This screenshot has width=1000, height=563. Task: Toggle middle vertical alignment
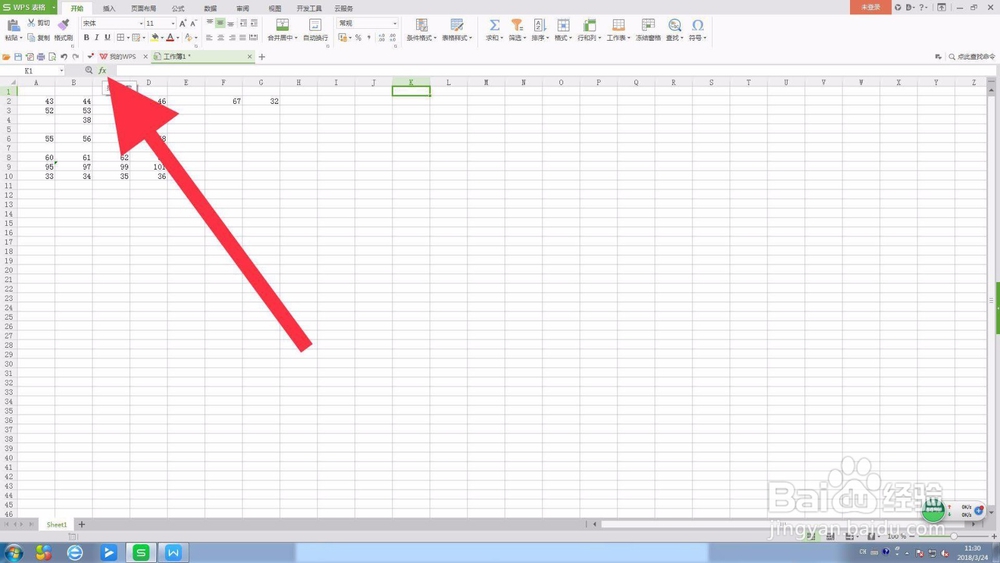click(x=220, y=23)
